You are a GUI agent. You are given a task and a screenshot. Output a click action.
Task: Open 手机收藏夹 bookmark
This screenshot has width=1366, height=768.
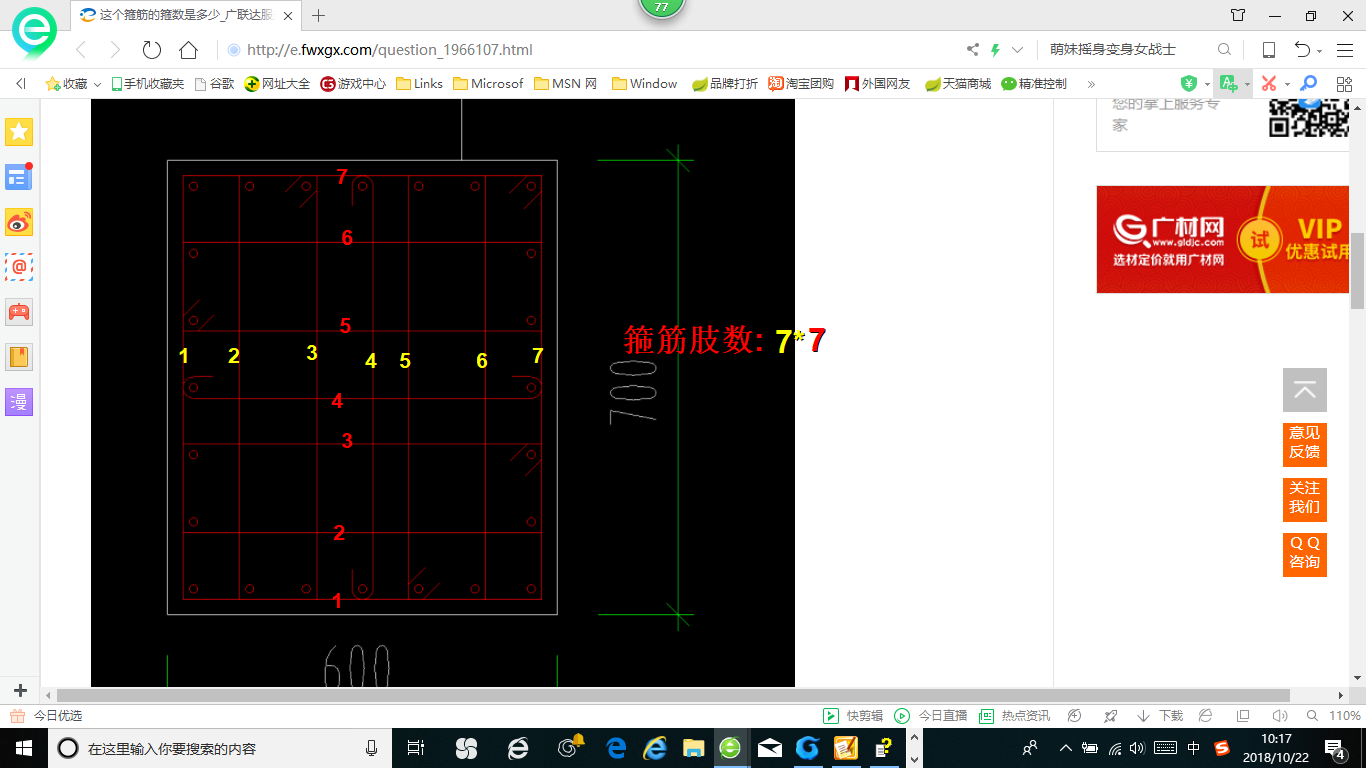(x=147, y=84)
